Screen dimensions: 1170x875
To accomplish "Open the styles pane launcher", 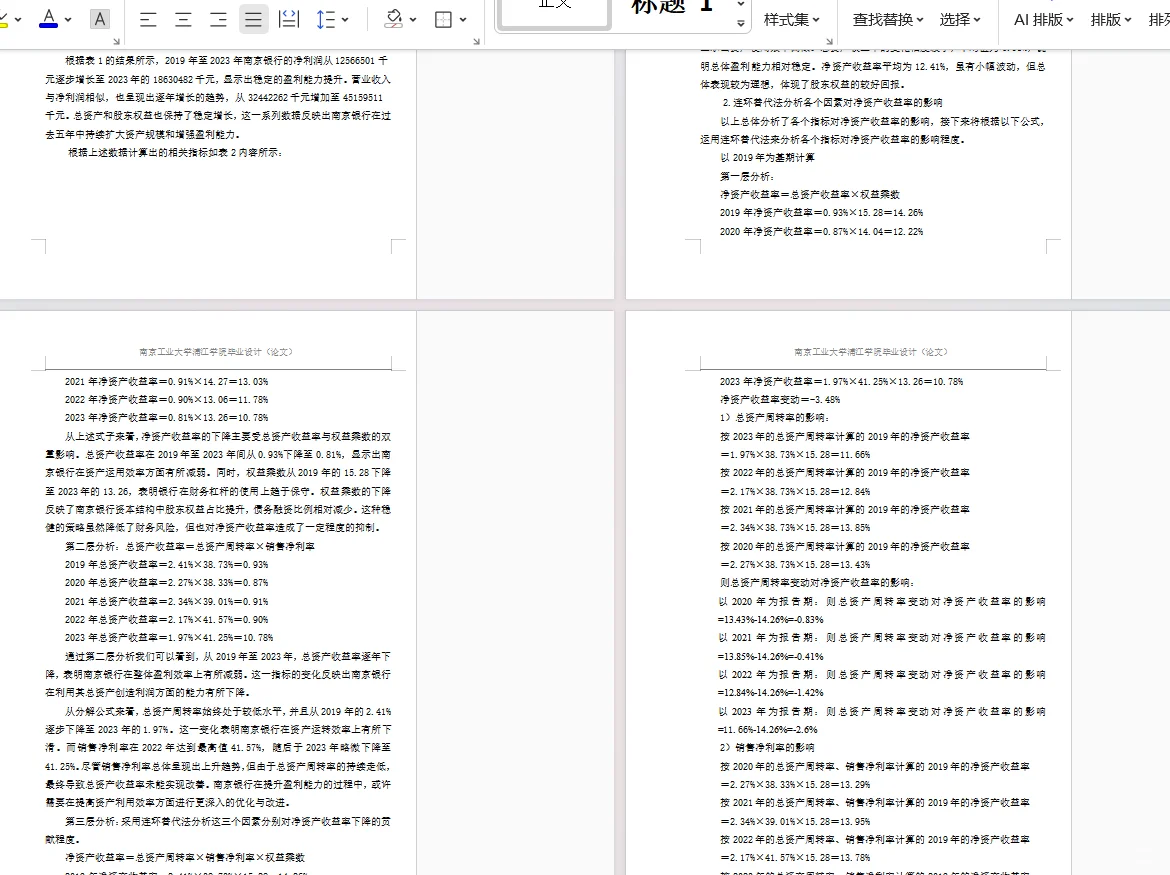I will 829,42.
